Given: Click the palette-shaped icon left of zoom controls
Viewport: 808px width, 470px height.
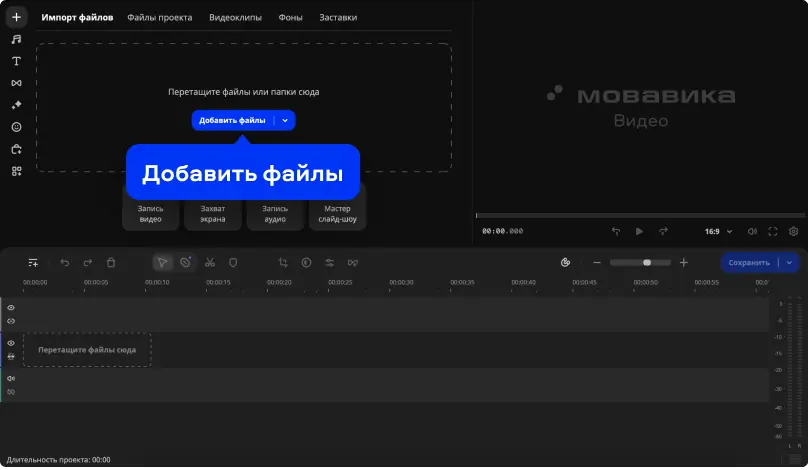Looking at the screenshot, I should (x=565, y=263).
